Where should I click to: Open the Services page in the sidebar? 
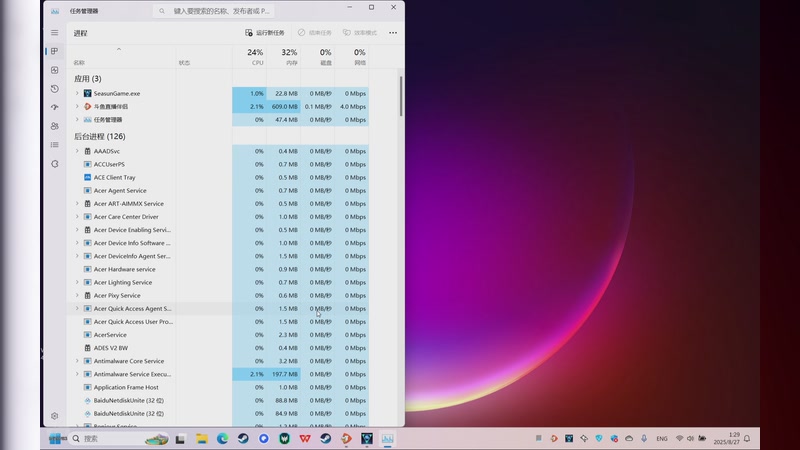click(x=55, y=164)
